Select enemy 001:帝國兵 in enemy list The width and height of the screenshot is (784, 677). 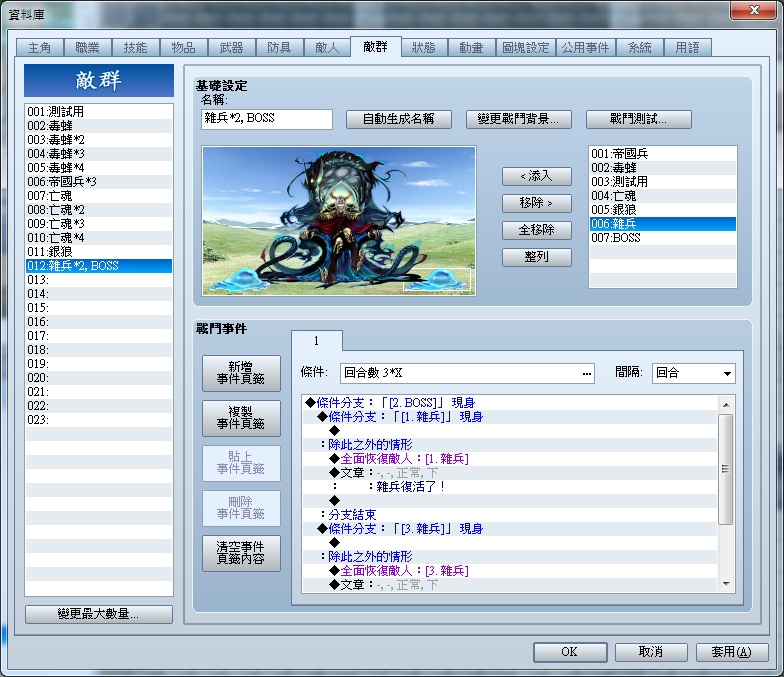pyautogui.click(x=662, y=154)
